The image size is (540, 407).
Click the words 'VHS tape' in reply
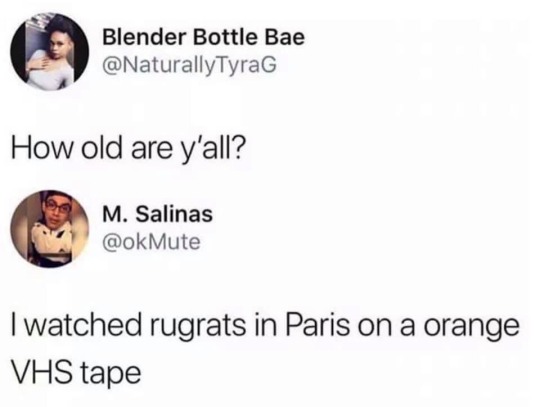pos(76,373)
